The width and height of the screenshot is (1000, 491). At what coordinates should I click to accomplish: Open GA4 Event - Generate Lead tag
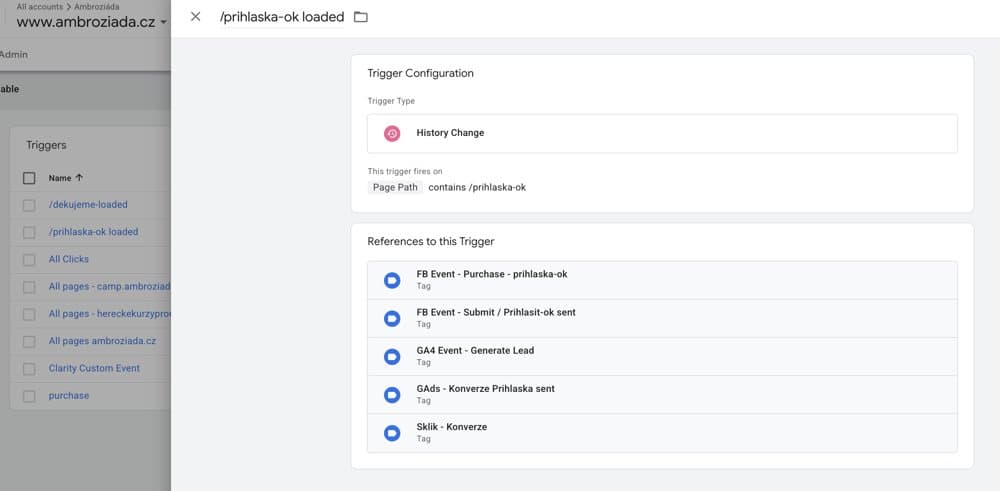point(662,357)
